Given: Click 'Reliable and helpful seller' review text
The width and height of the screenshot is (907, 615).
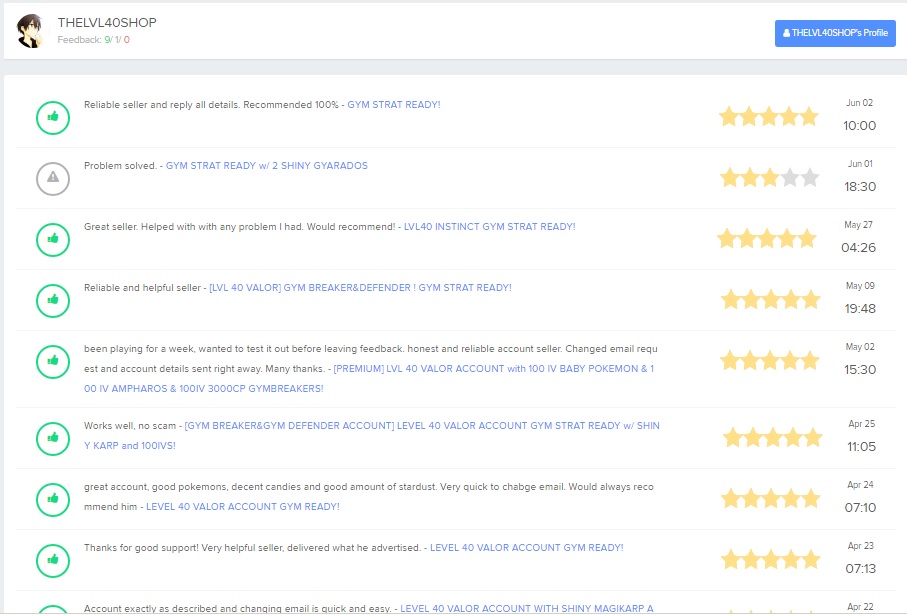Looking at the screenshot, I should click(x=142, y=288).
